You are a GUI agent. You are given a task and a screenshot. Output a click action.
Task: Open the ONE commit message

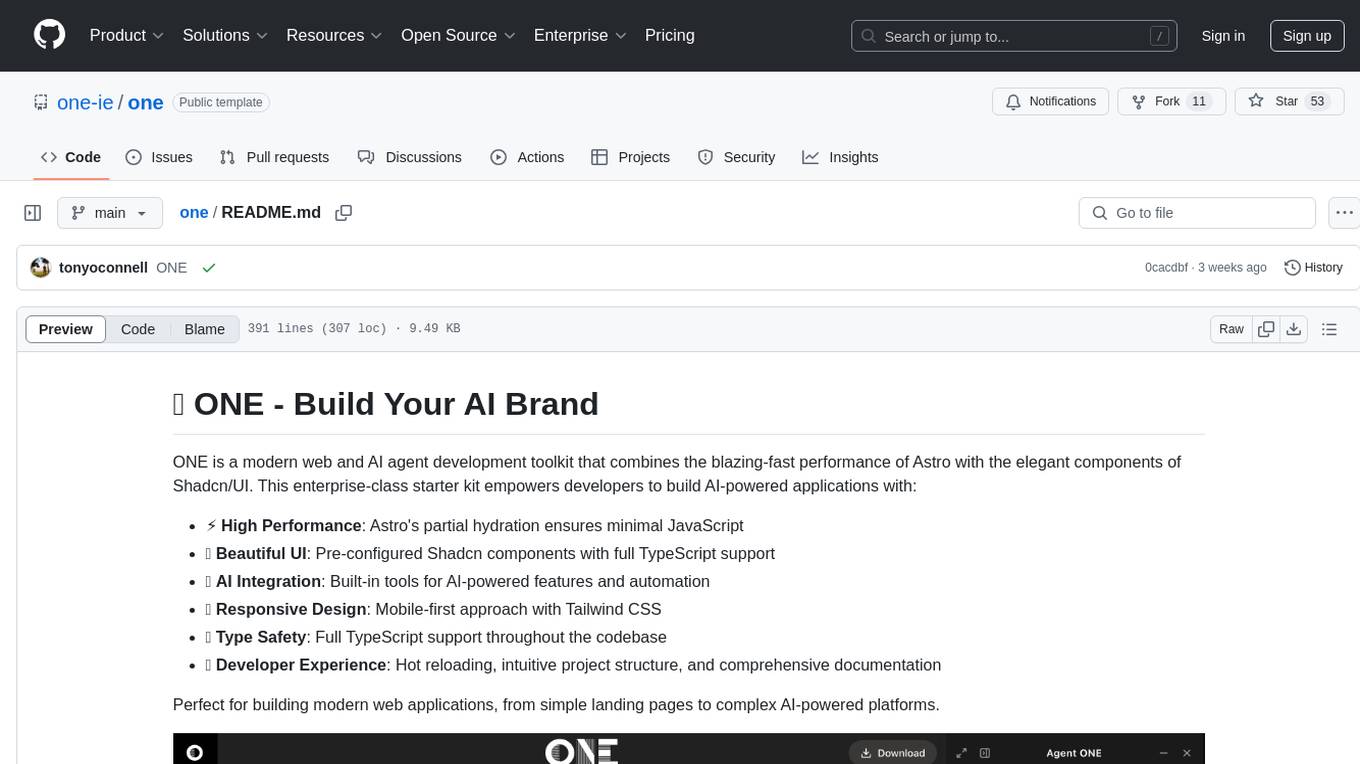click(172, 268)
